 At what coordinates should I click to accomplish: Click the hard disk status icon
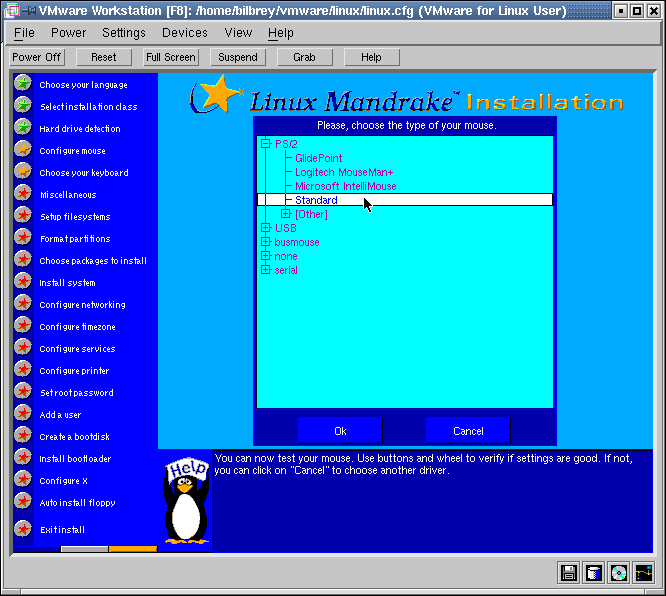[x=594, y=573]
